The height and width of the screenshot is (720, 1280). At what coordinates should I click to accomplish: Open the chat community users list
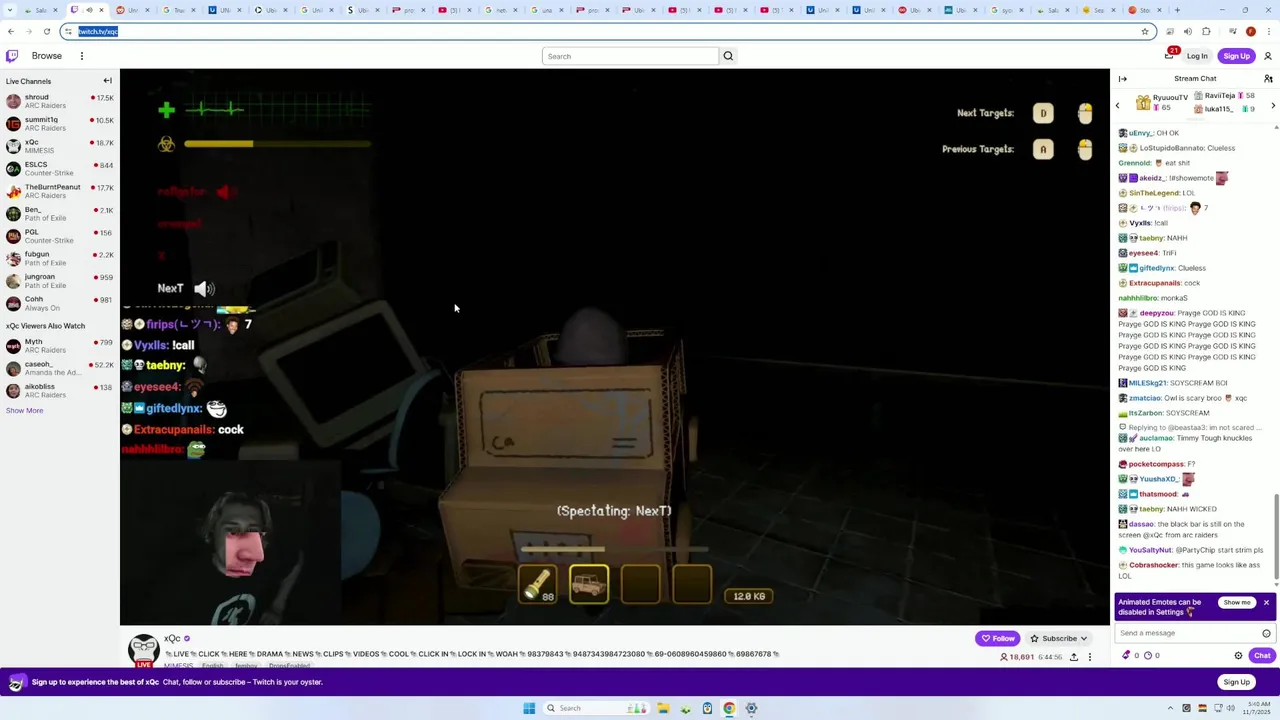(1268, 79)
